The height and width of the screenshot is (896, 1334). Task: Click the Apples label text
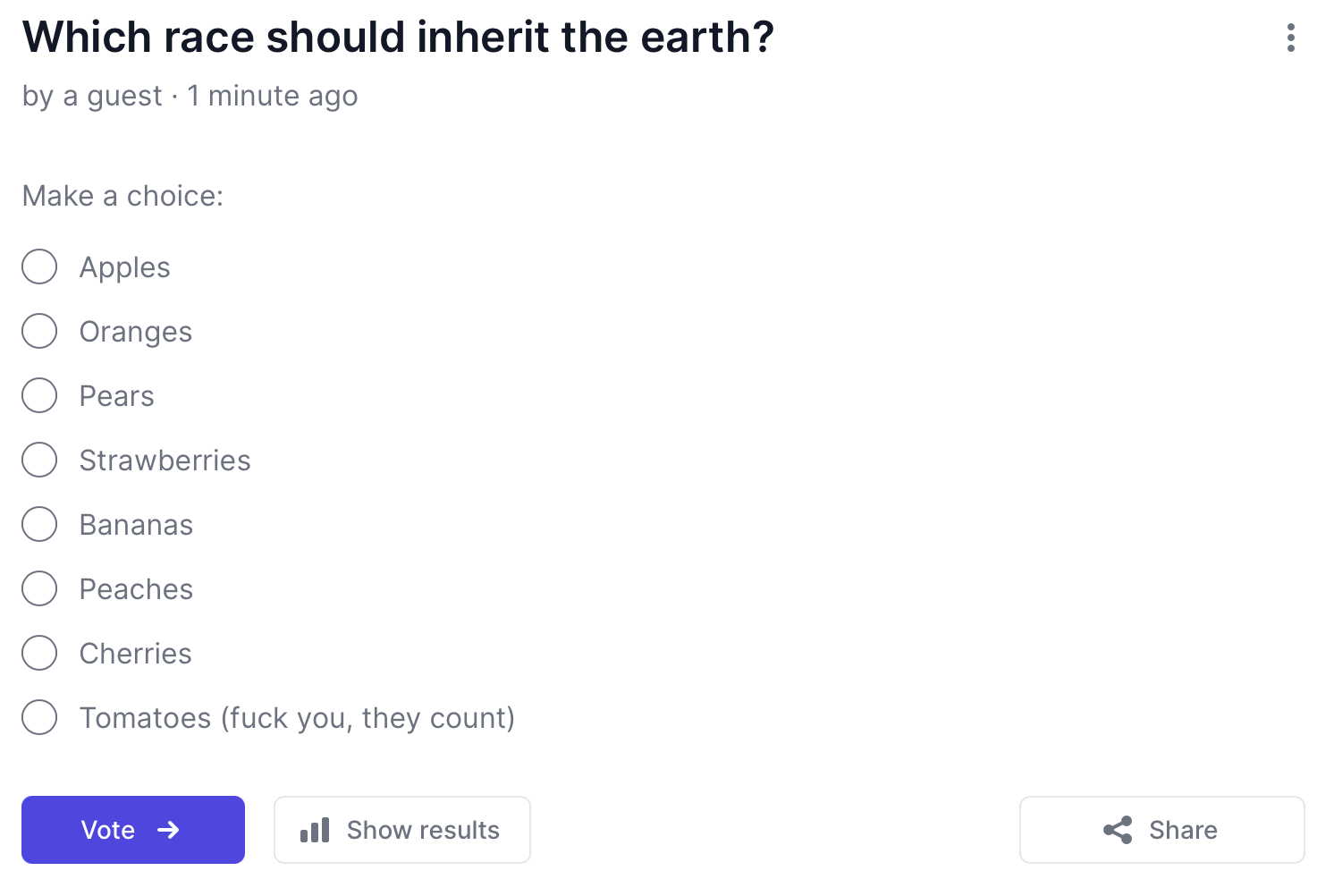coord(124,267)
